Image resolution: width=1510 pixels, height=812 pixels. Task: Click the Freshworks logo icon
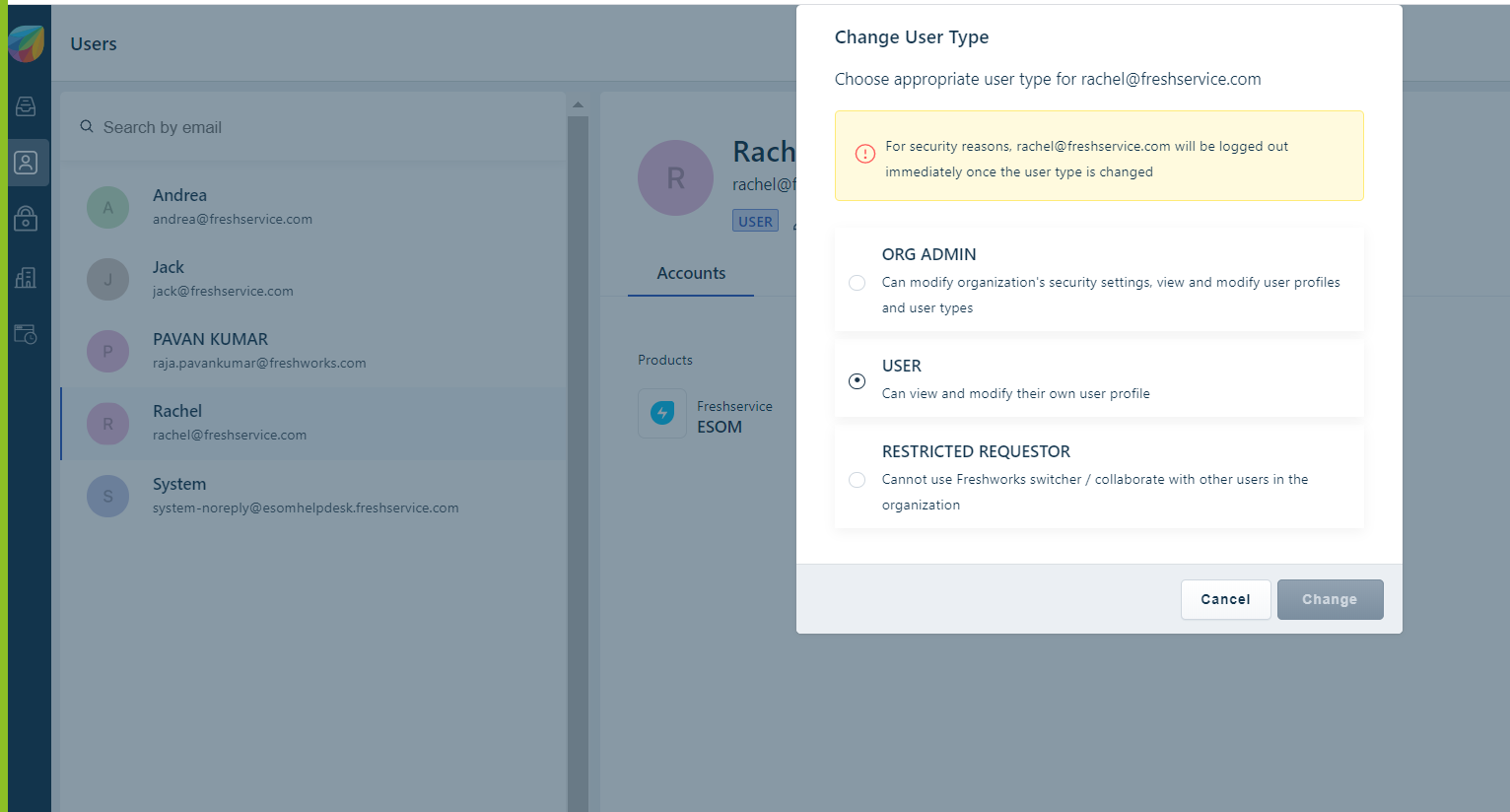[x=27, y=43]
